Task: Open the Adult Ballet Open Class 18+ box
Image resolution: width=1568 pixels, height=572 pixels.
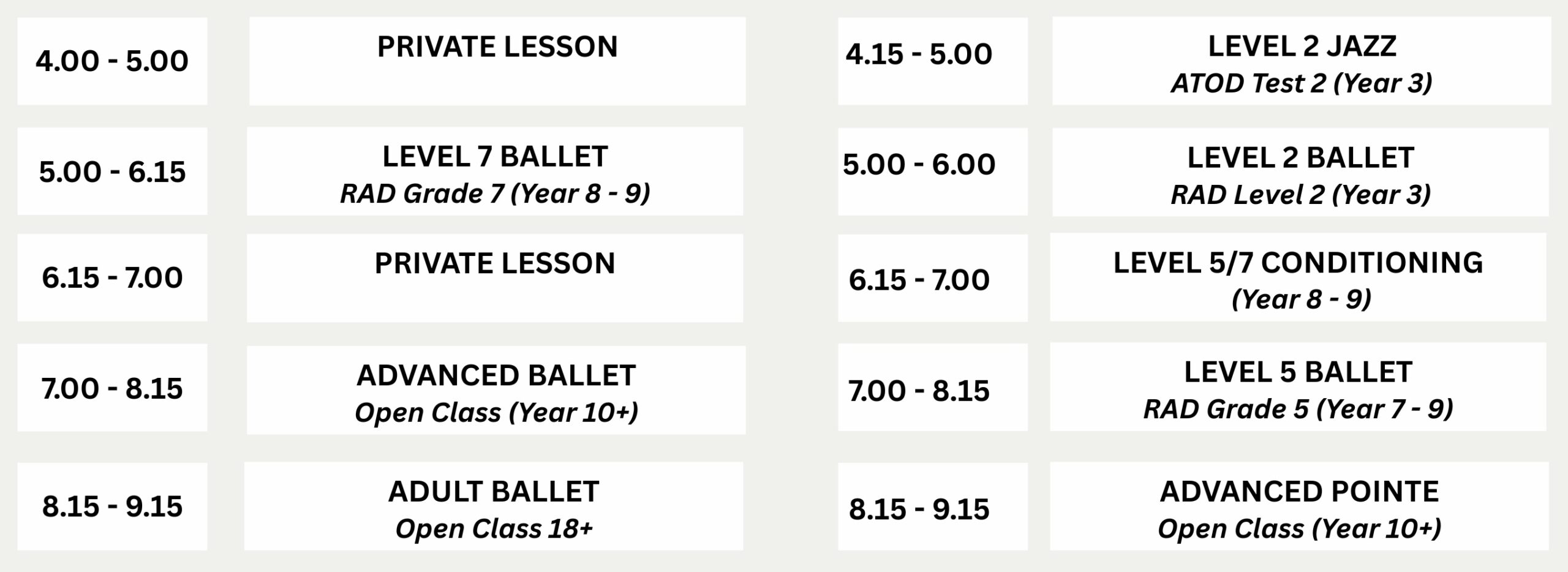Action: tap(494, 506)
